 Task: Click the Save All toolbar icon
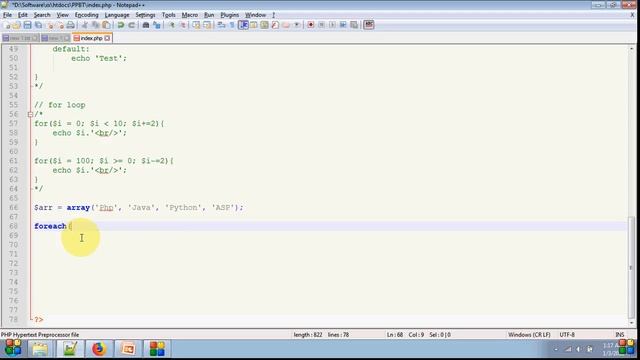click(x=38, y=25)
